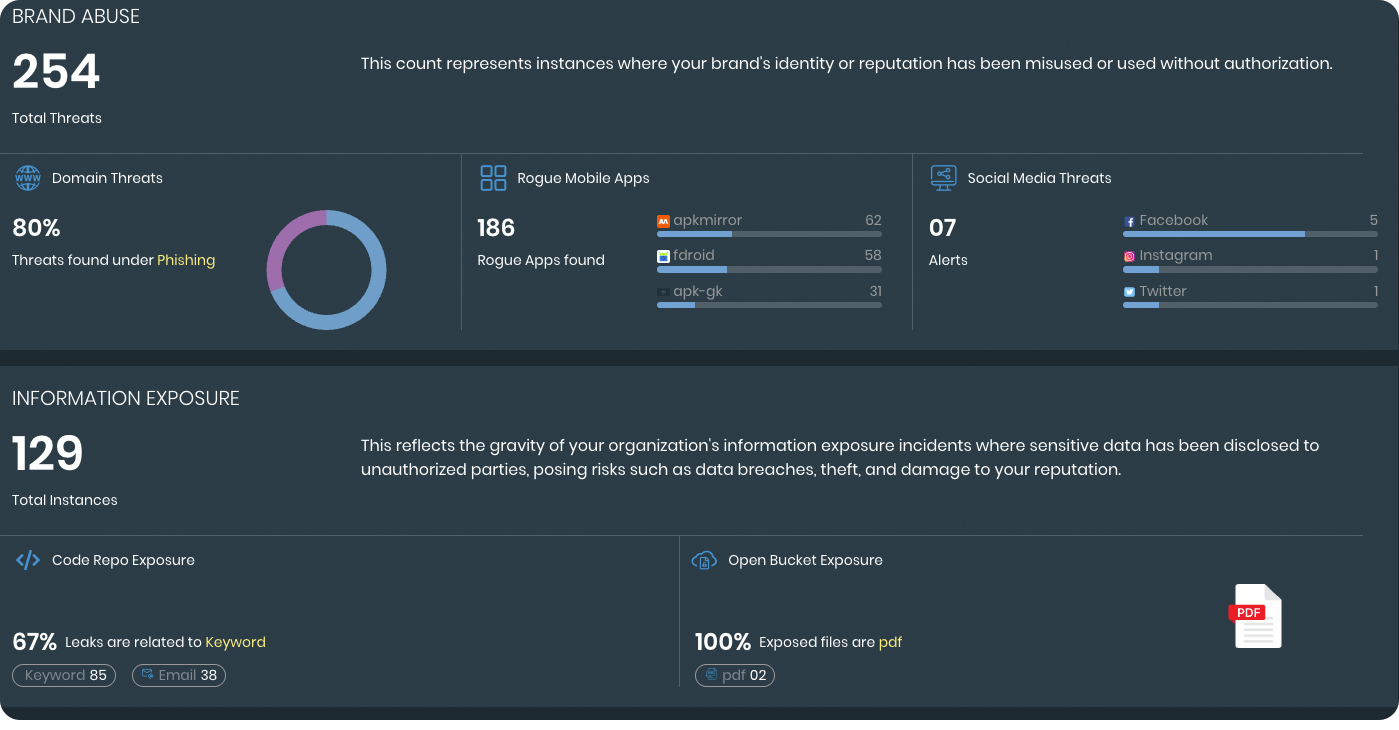The height and width of the screenshot is (730, 1399).
Task: Click the large PDF file icon
Action: [x=1257, y=616]
